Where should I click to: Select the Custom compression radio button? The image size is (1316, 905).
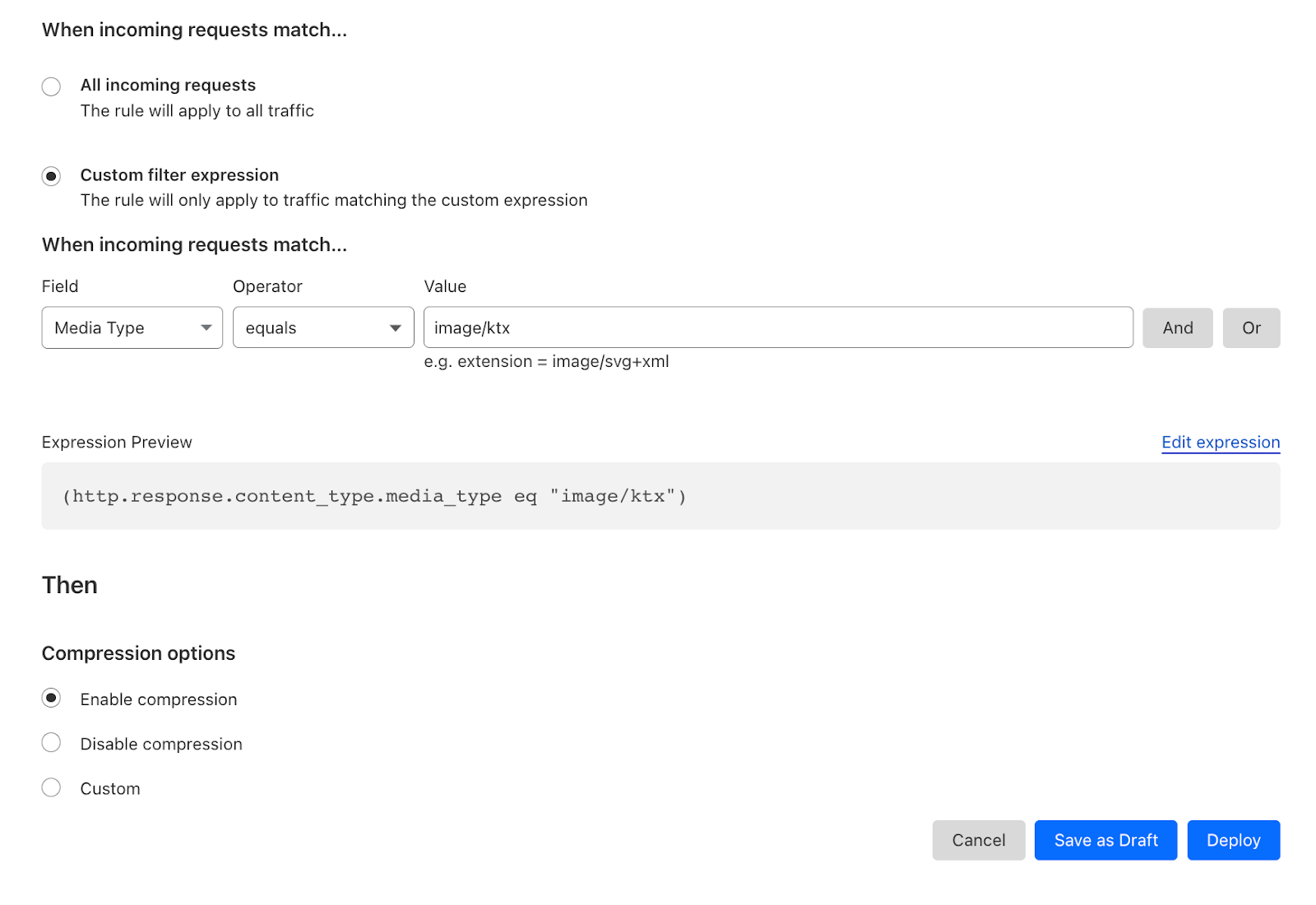(x=51, y=787)
